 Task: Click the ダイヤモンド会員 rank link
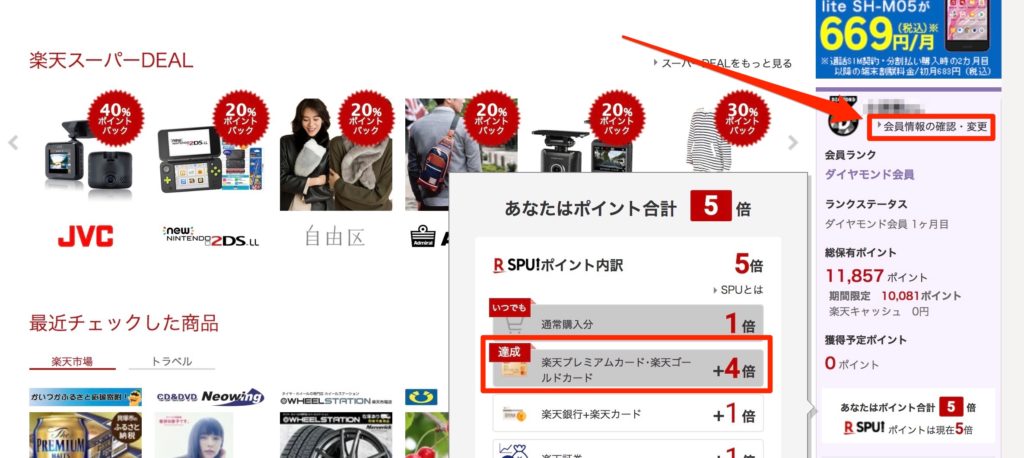tap(869, 174)
